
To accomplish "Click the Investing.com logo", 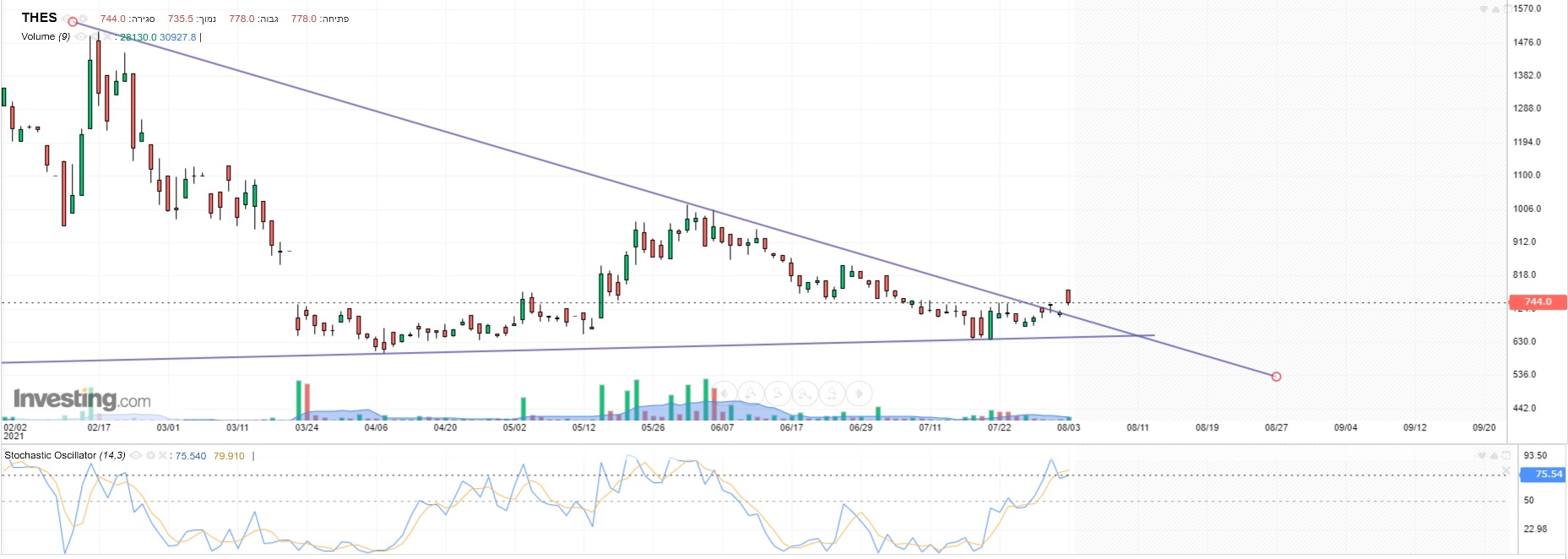I will pos(82,399).
